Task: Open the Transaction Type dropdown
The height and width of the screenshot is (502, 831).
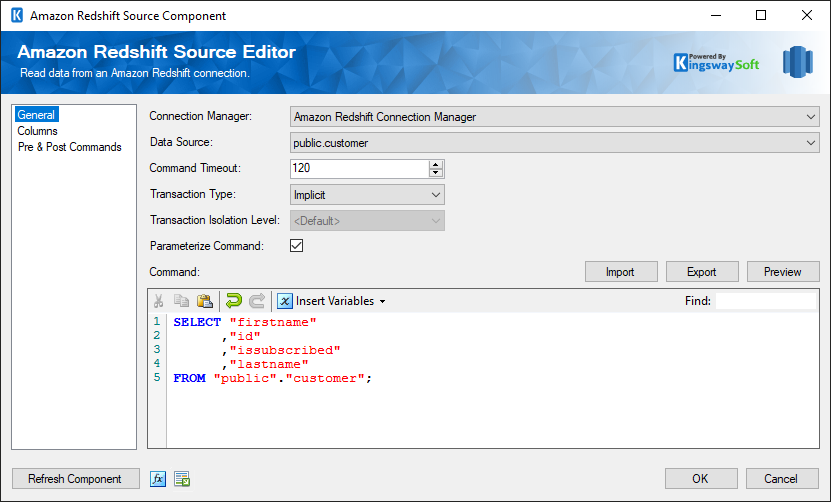Action: point(367,195)
